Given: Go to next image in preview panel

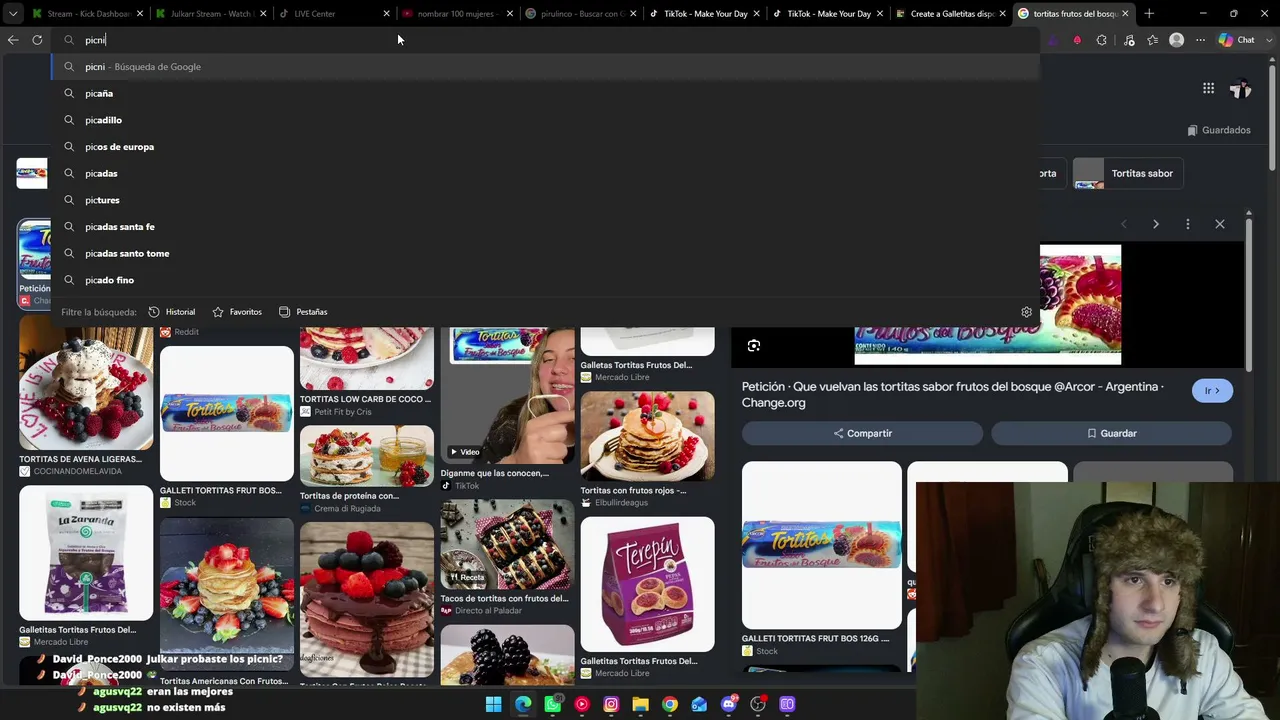Looking at the screenshot, I should (1156, 224).
